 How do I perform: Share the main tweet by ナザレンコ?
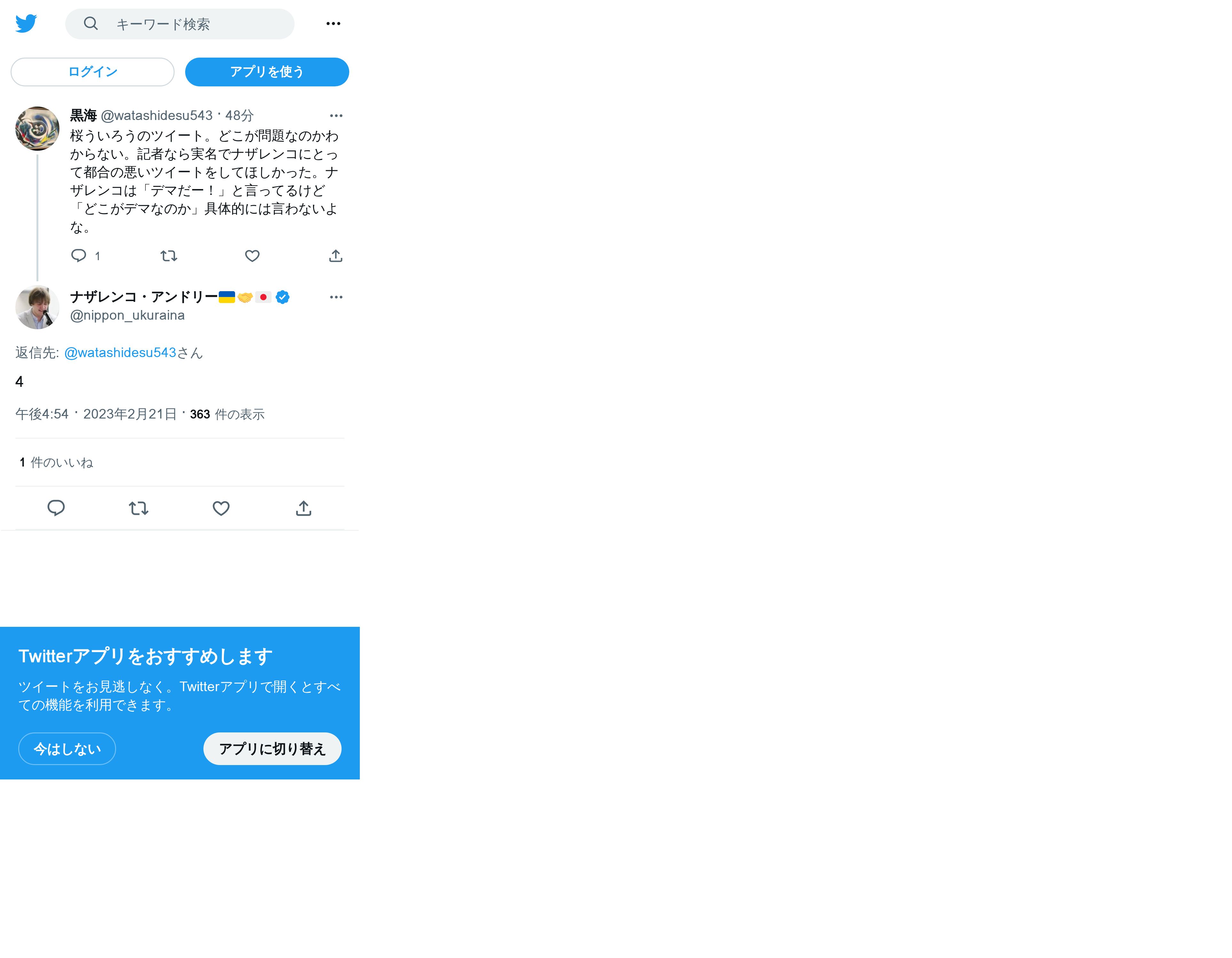point(304,508)
